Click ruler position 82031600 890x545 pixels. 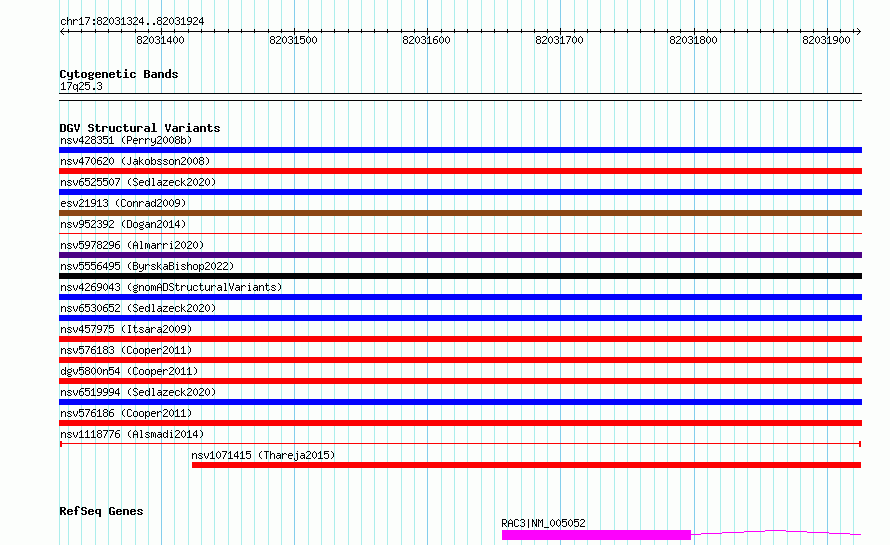tap(426, 40)
